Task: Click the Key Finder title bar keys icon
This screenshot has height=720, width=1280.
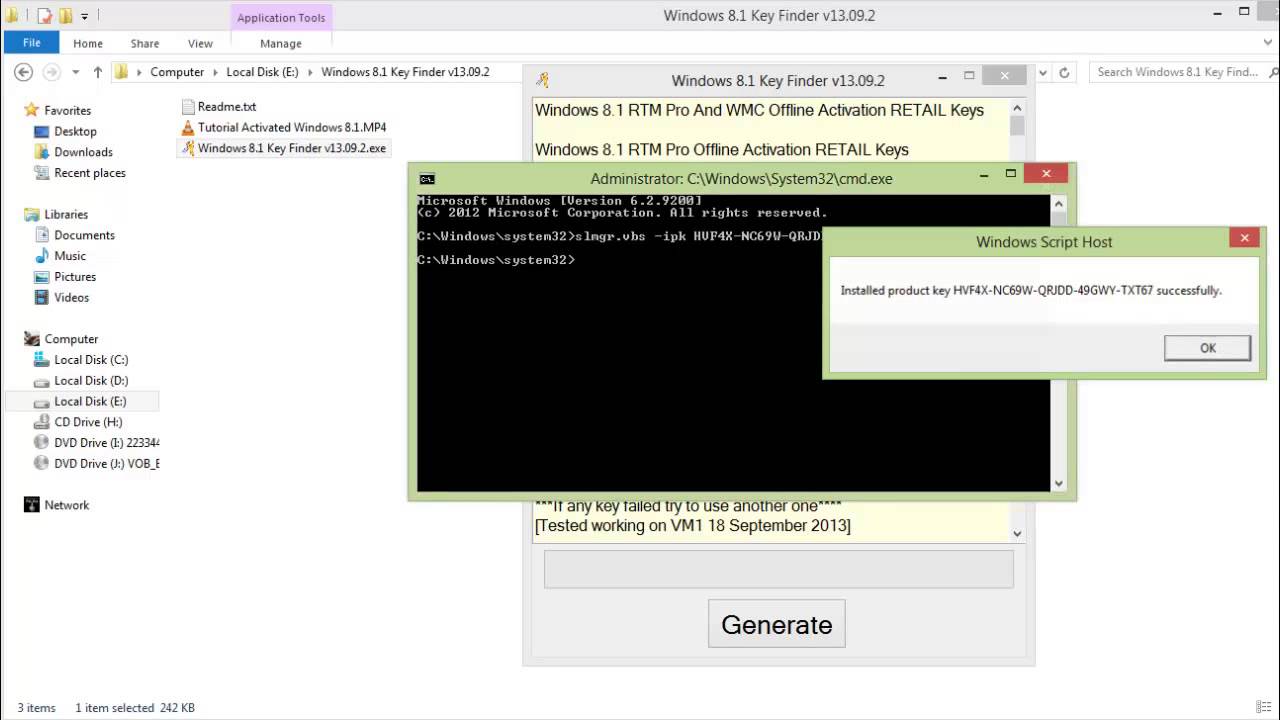Action: pos(542,80)
